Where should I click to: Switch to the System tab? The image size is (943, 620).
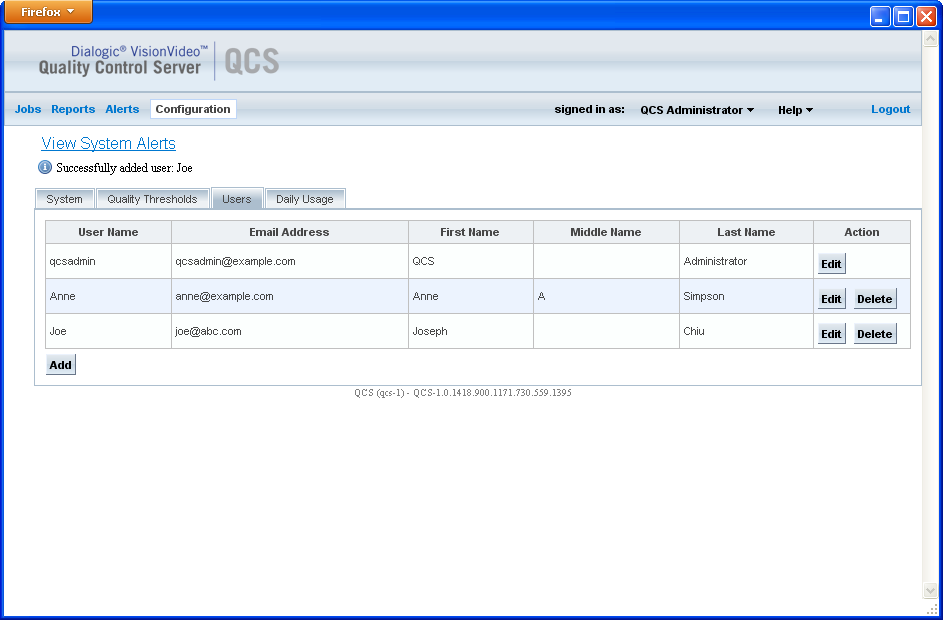click(x=64, y=198)
